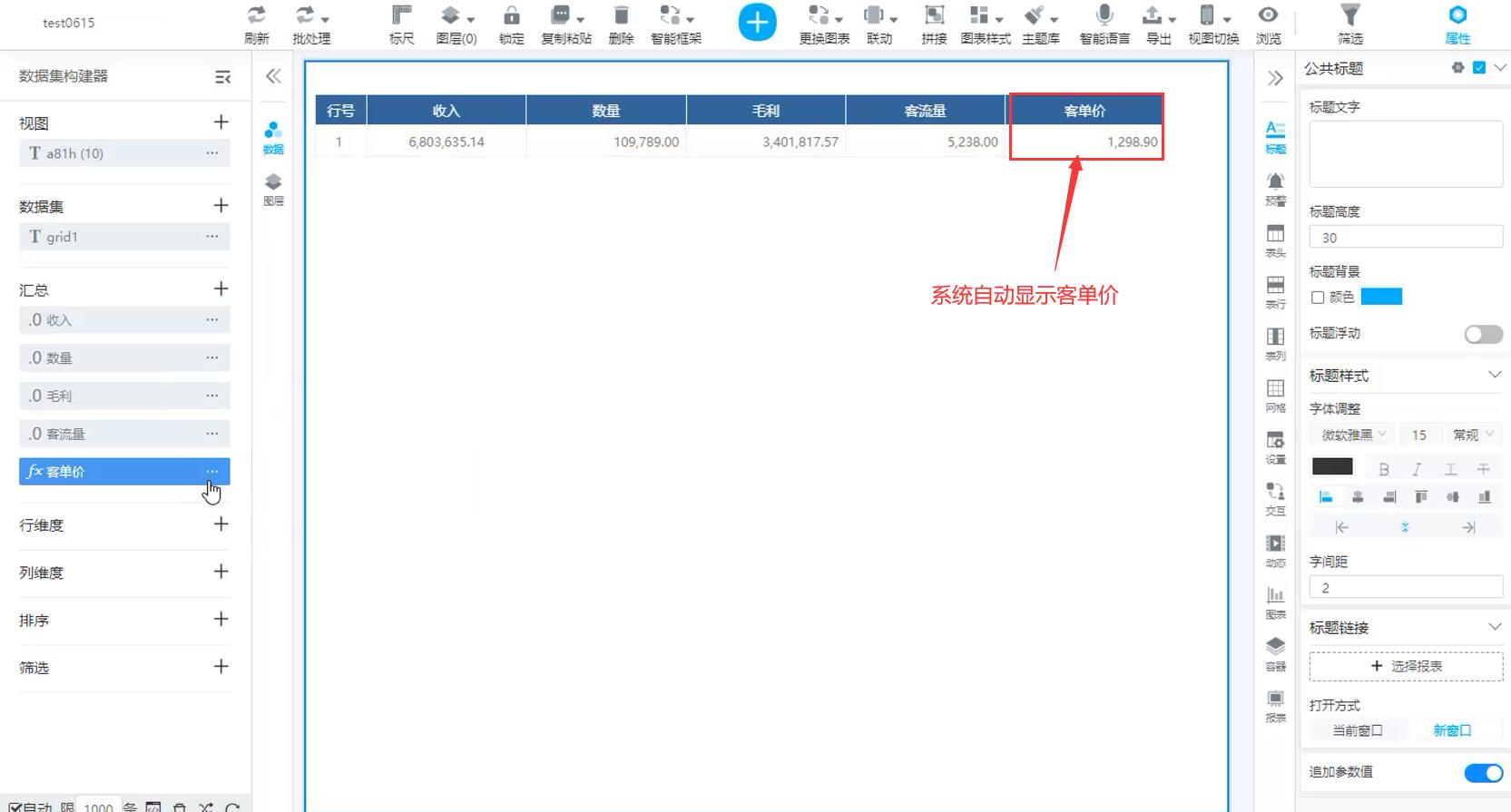Collapse the 标题样式 section
Viewport: 1511px width, 812px height.
pos(1494,375)
